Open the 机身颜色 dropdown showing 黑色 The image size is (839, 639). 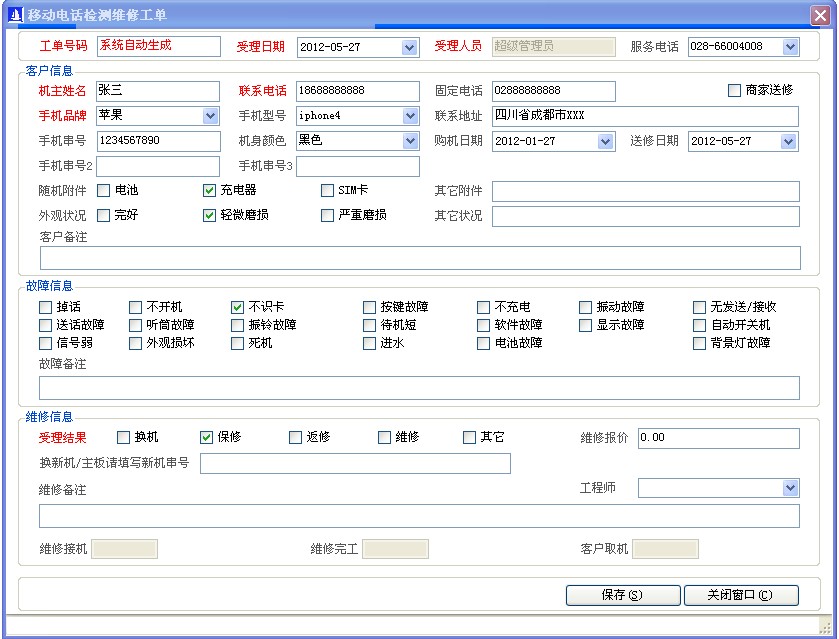pos(408,141)
